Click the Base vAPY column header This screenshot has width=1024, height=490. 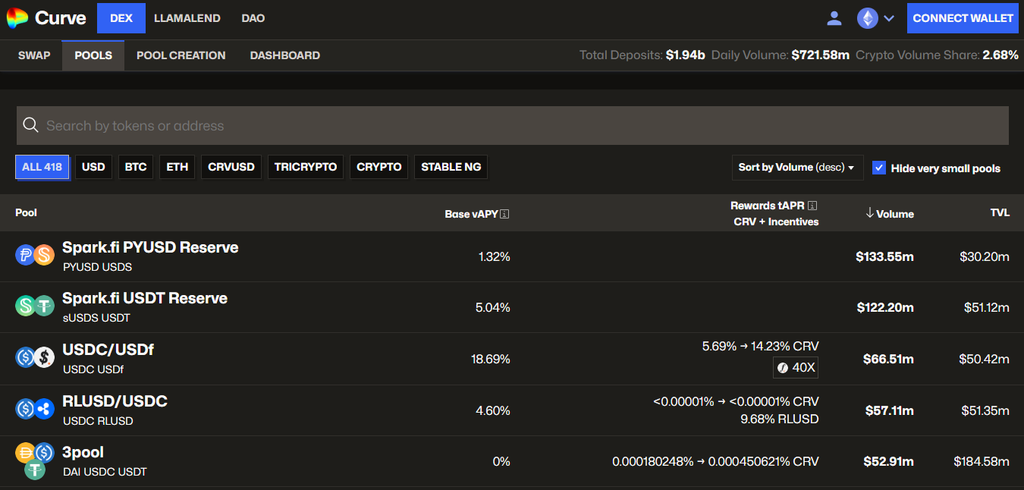(472, 214)
